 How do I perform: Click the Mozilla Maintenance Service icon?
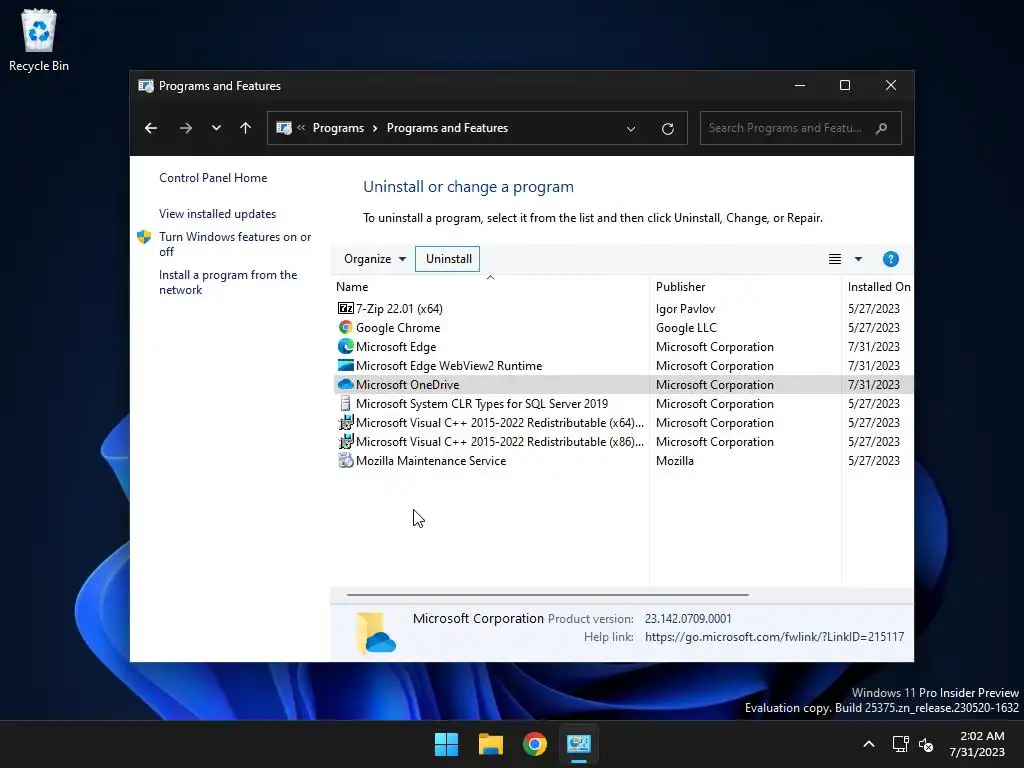[345, 460]
